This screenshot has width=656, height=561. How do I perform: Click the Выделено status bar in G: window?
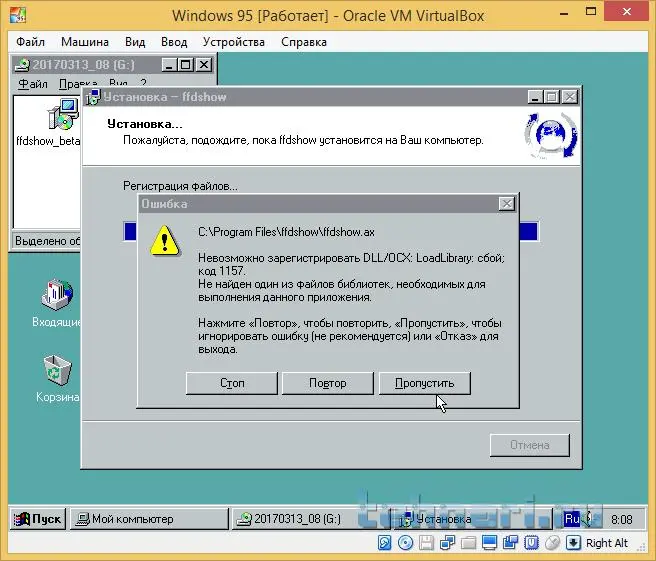47,241
